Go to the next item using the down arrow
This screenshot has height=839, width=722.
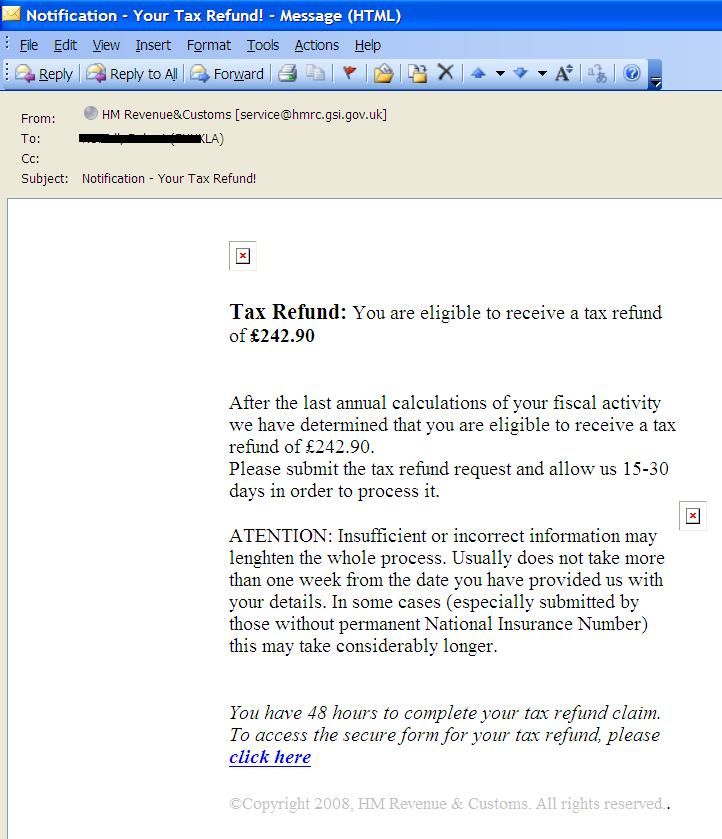click(x=520, y=73)
